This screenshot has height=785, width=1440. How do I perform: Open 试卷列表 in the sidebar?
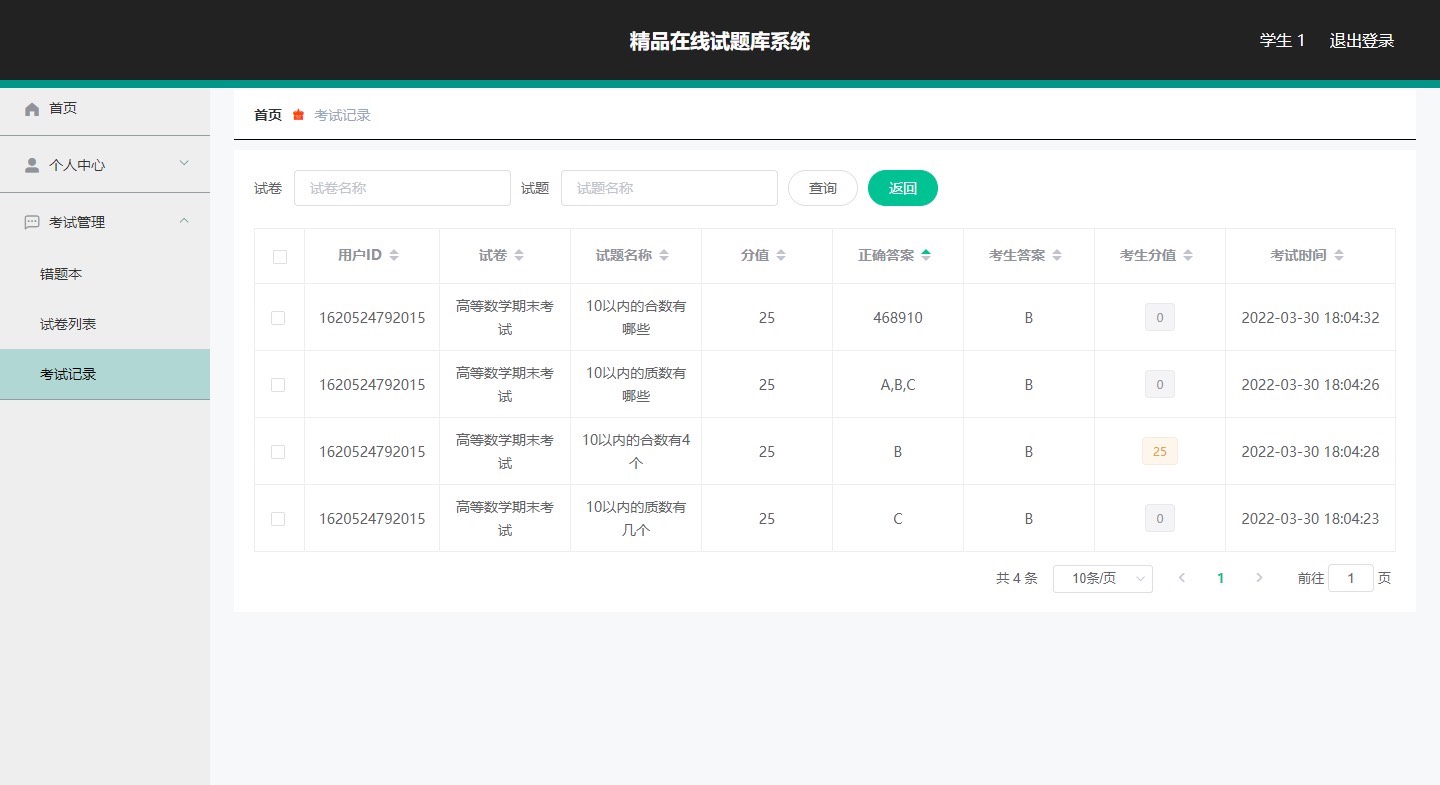(68, 325)
